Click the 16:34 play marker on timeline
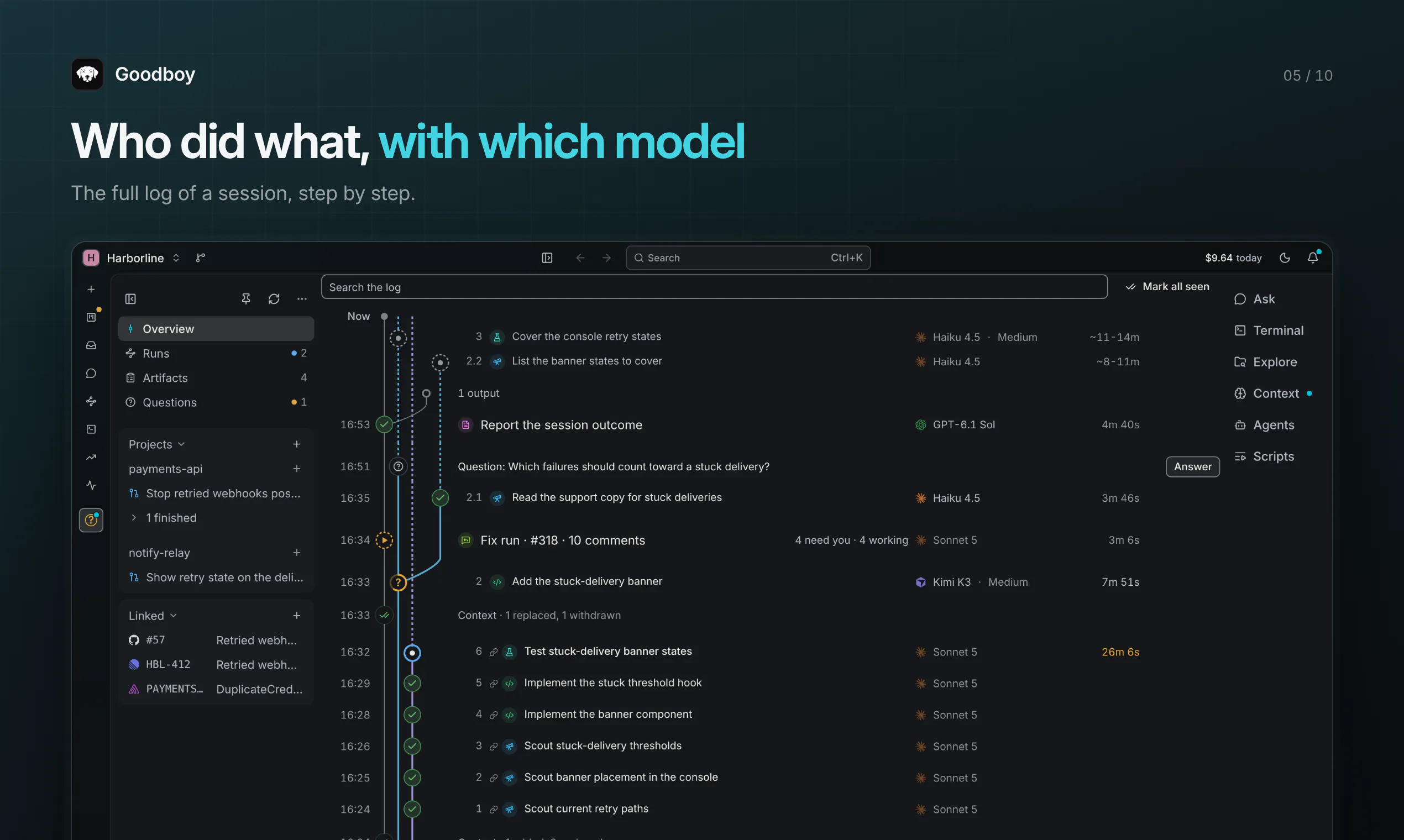This screenshot has height=840, width=1404. pos(384,540)
